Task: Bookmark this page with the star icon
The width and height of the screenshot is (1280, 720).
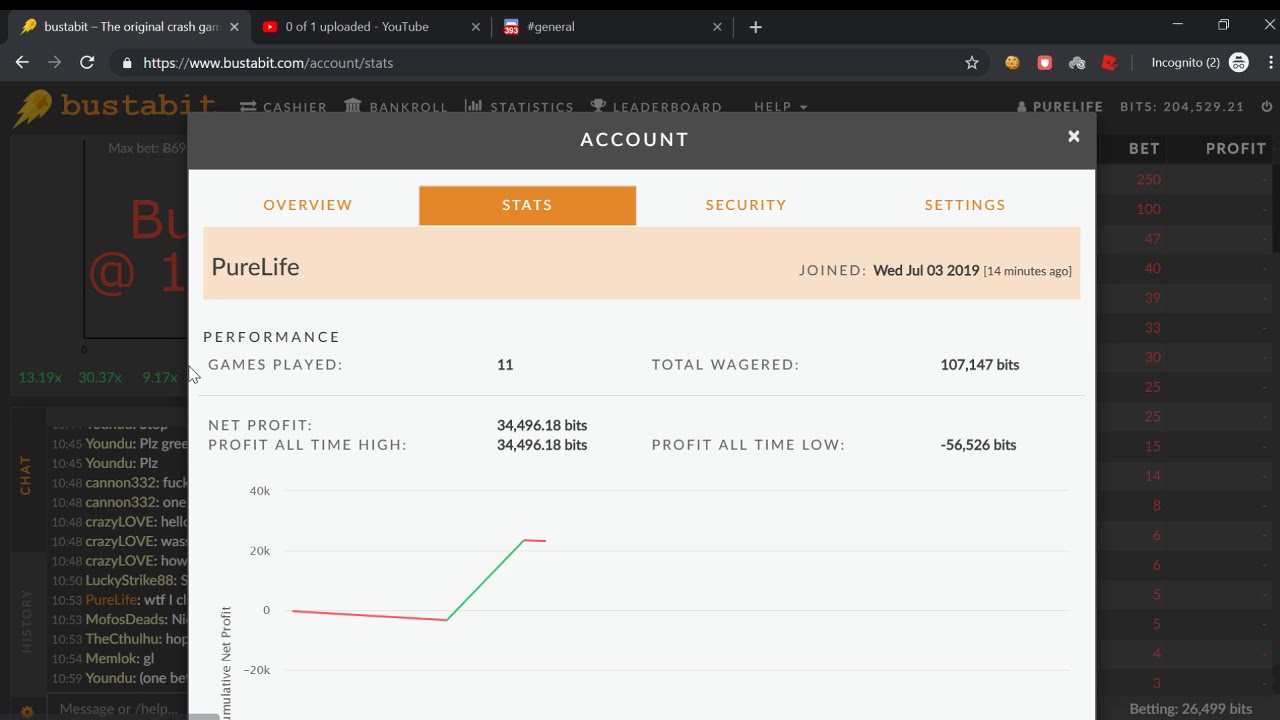Action: [972, 63]
